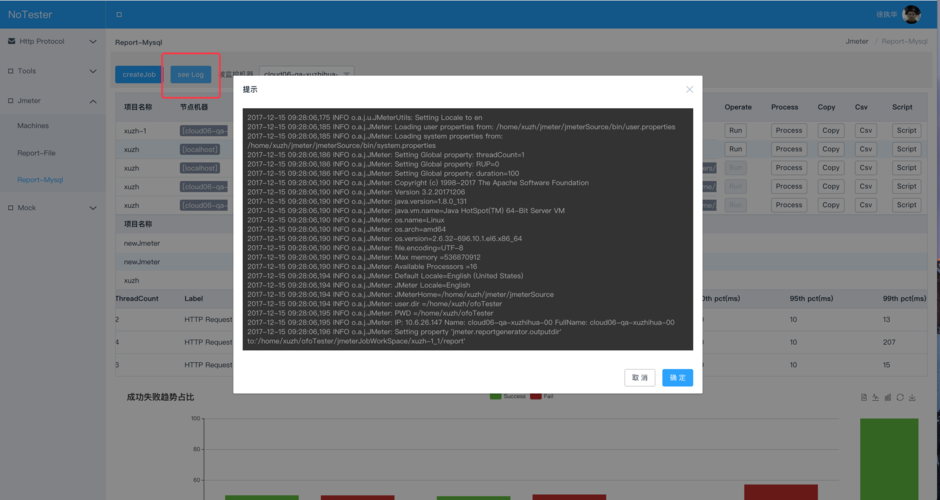Expand Http Protocol menu chevron

93,41
